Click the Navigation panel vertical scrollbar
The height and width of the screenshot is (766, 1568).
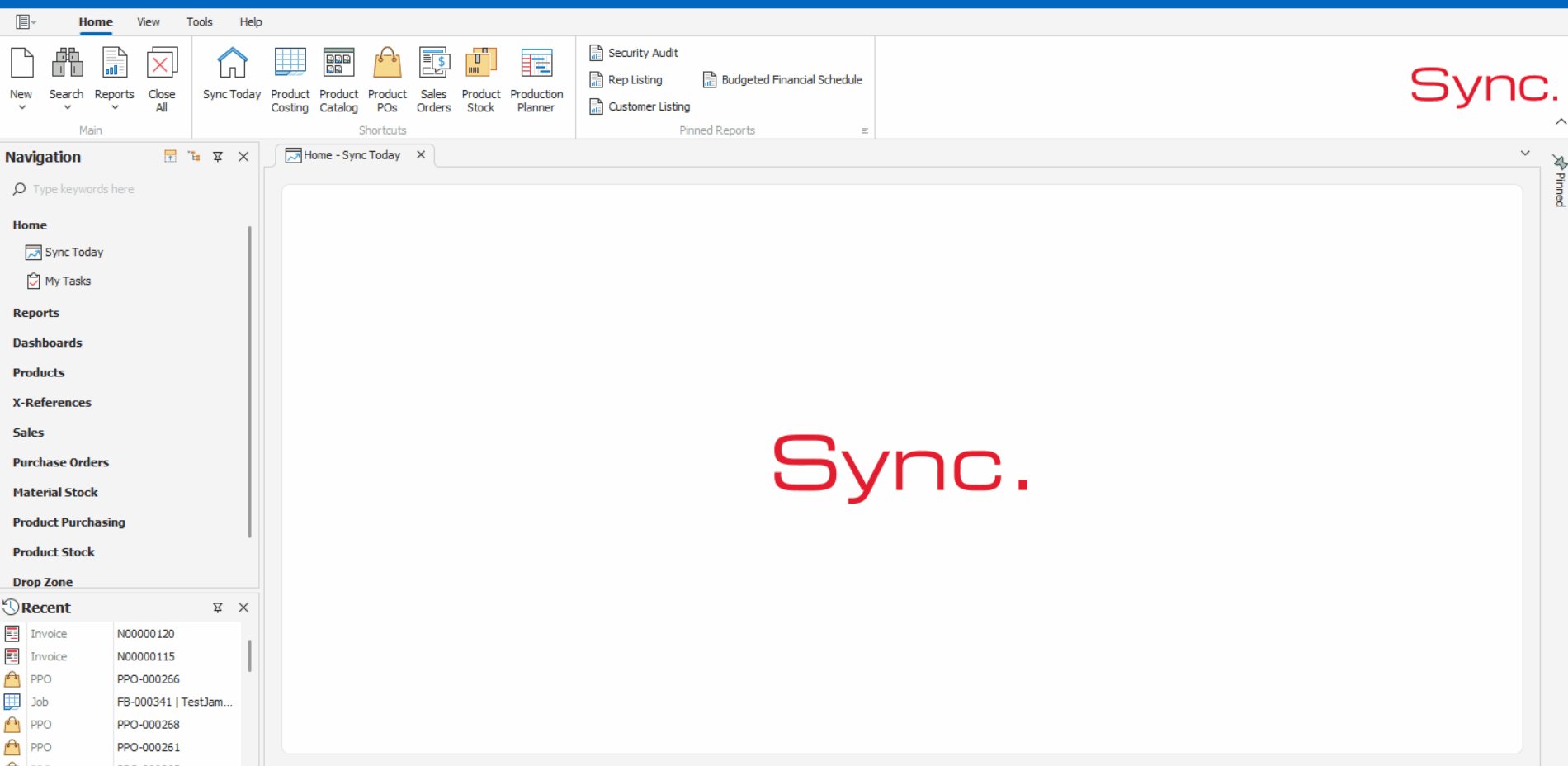click(249, 381)
